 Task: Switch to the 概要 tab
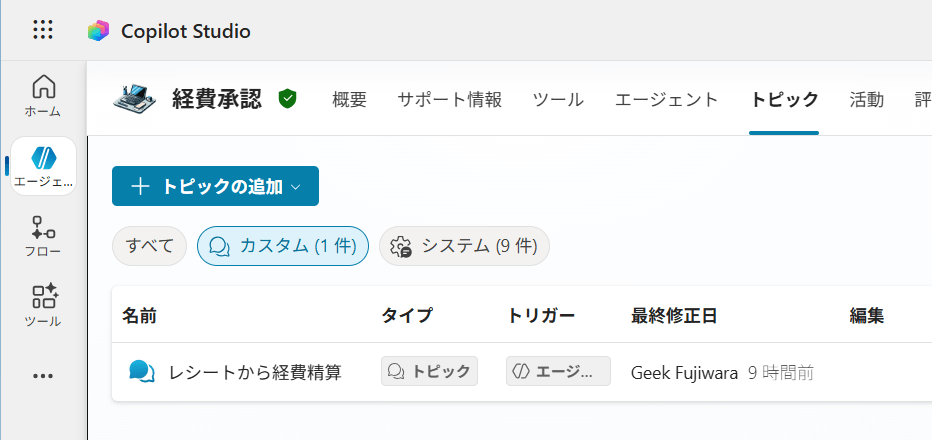(x=350, y=99)
